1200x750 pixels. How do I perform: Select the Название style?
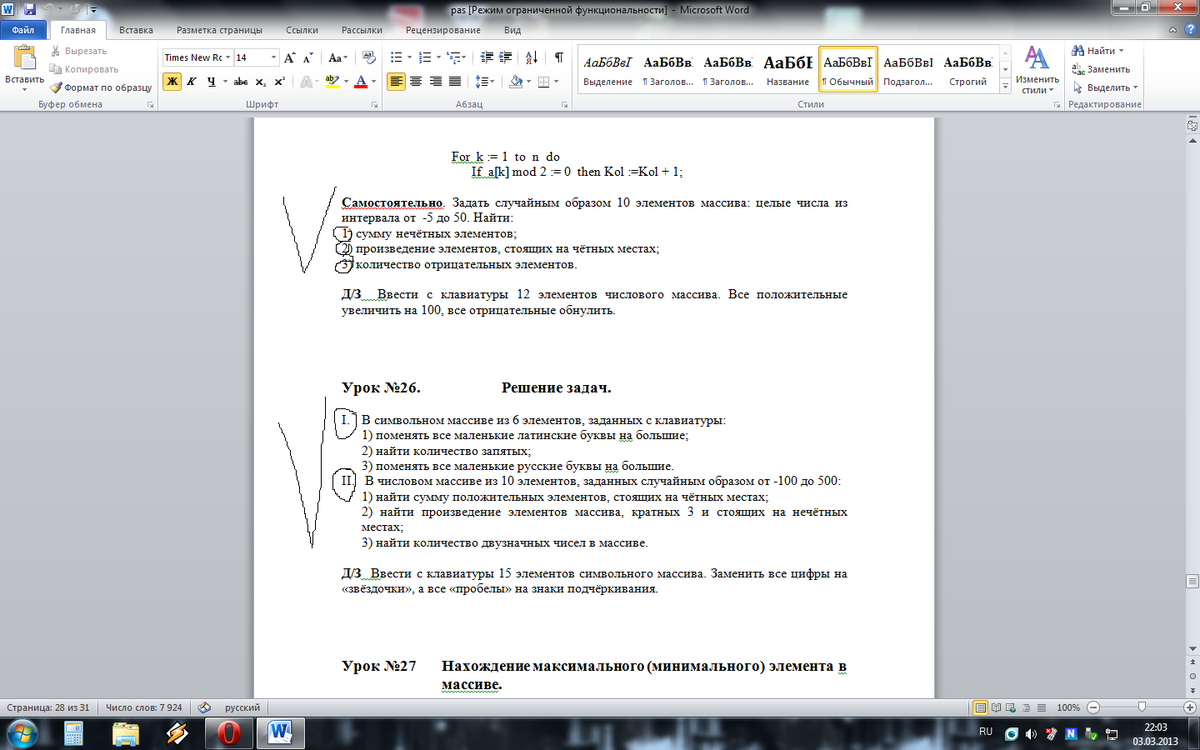pyautogui.click(x=788, y=68)
